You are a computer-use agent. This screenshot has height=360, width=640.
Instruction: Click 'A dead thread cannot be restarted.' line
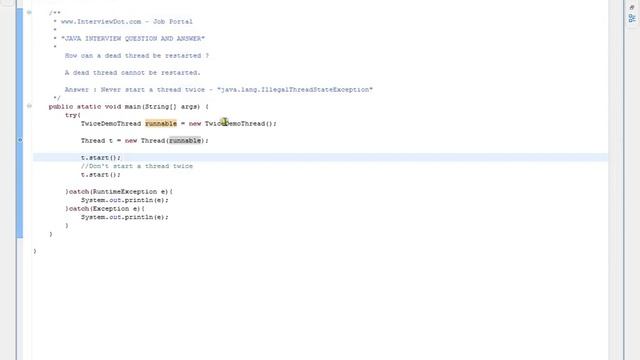point(133,73)
